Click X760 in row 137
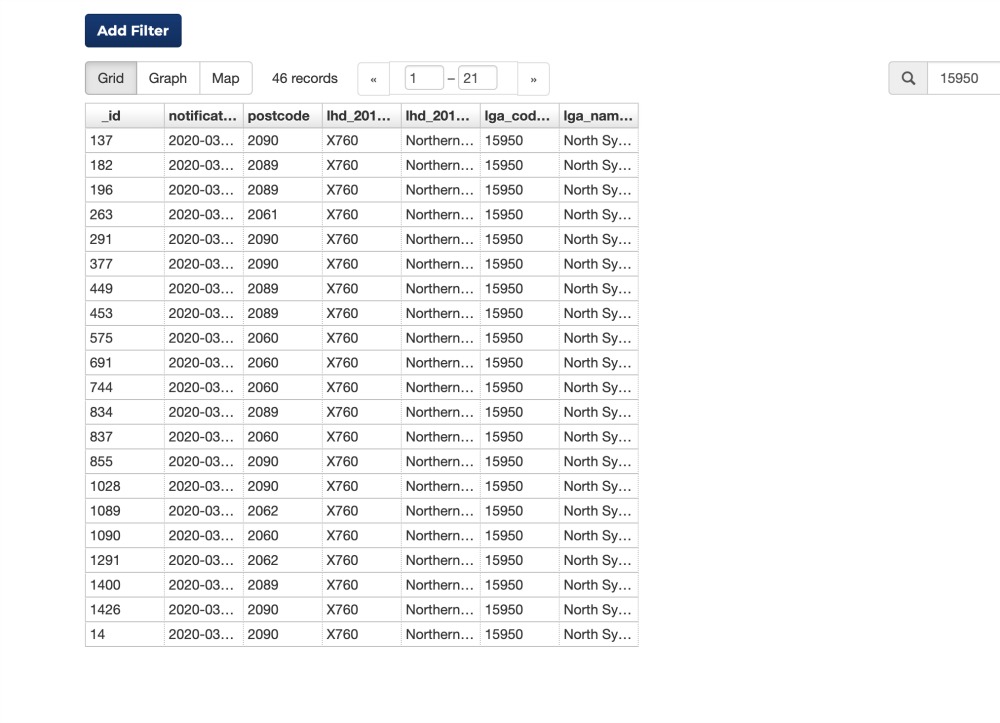This screenshot has height=723, width=1000. [x=361, y=140]
